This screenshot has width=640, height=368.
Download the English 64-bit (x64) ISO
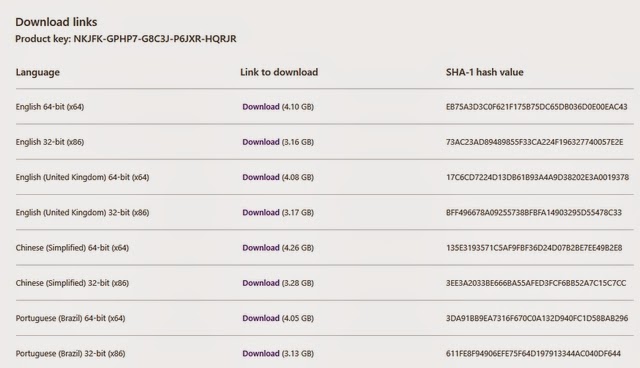[x=261, y=107]
